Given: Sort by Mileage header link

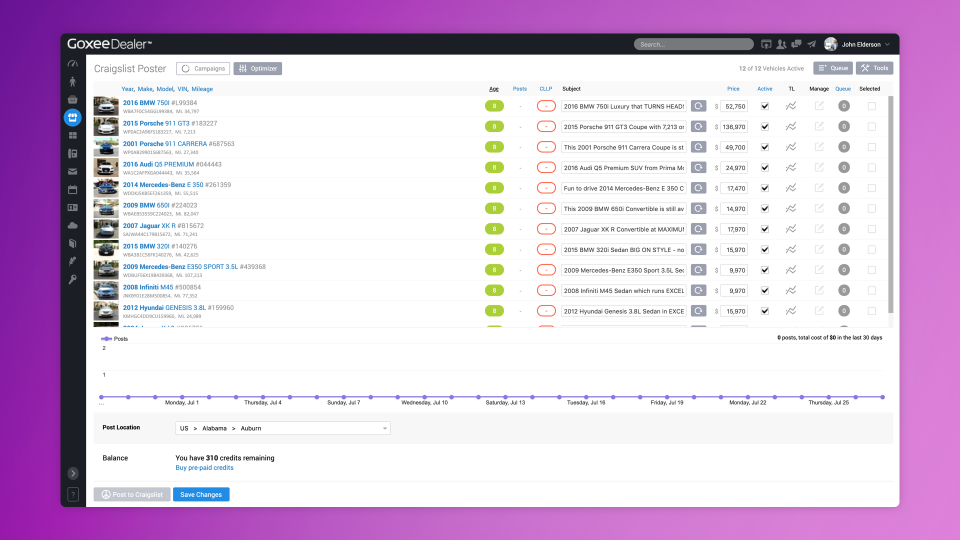Looking at the screenshot, I should [202, 89].
